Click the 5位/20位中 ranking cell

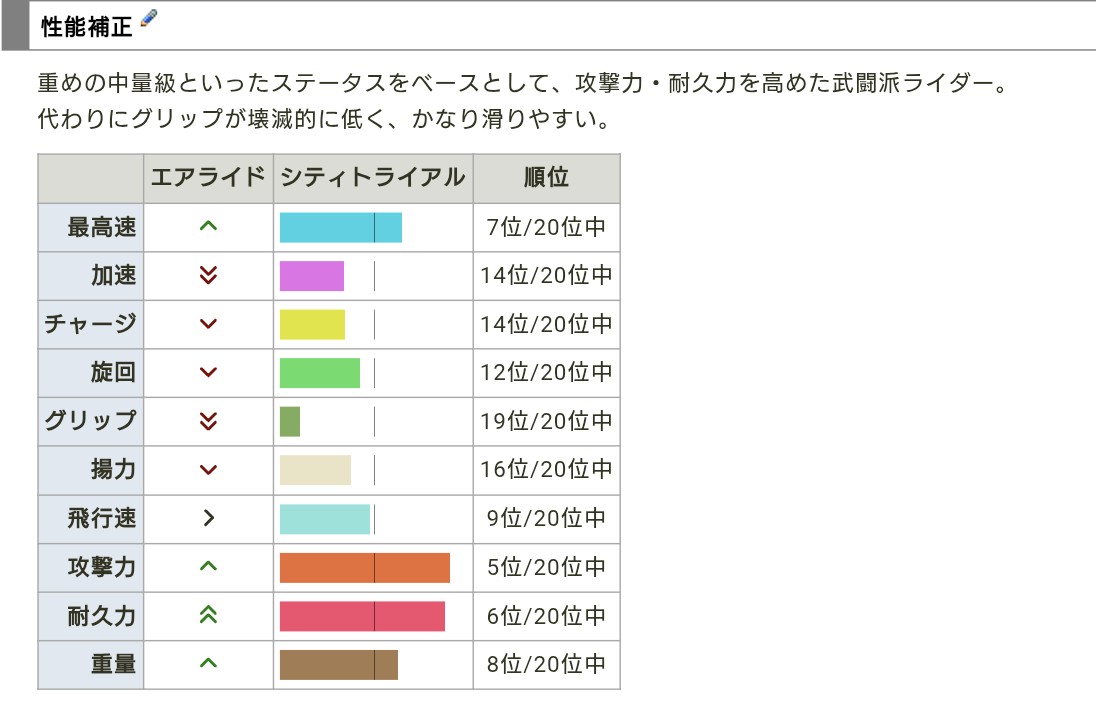(546, 567)
